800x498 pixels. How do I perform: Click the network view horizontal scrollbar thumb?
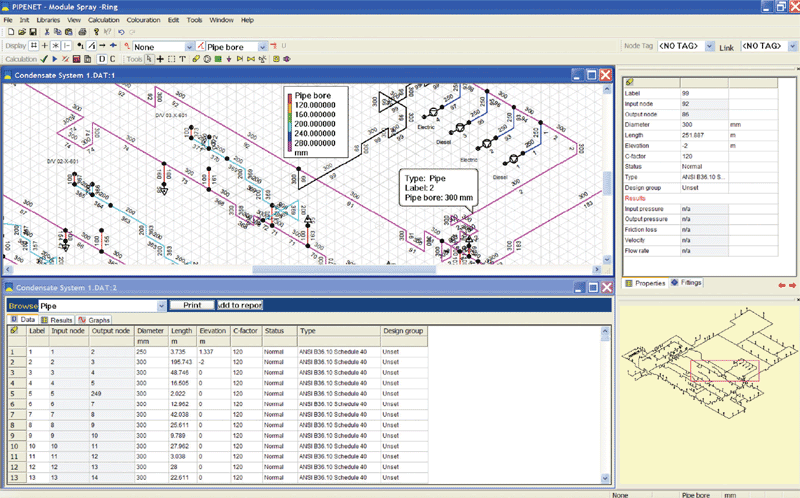[x=344, y=269]
